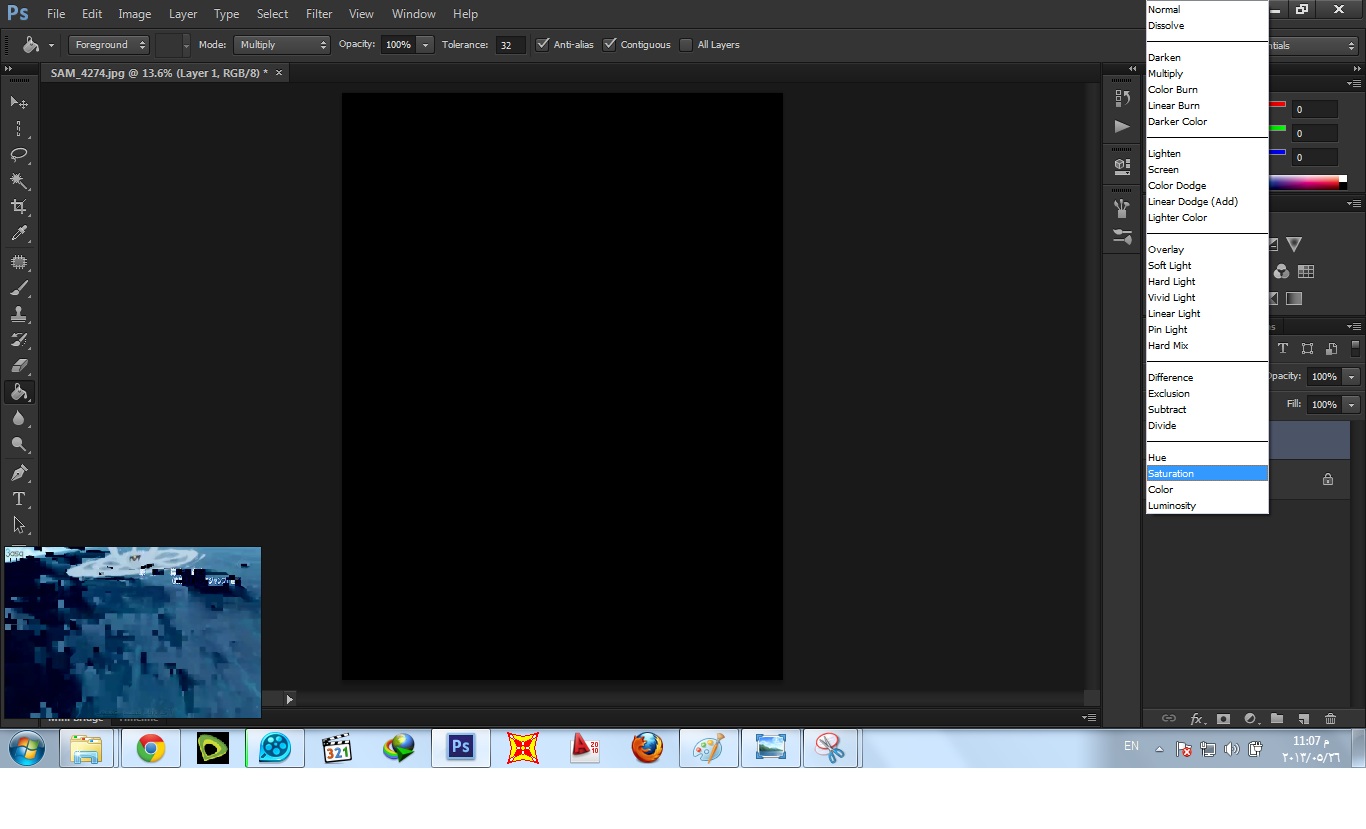1366x829 pixels.
Task: Open the Opacity dropdown arrow
Action: coord(425,44)
